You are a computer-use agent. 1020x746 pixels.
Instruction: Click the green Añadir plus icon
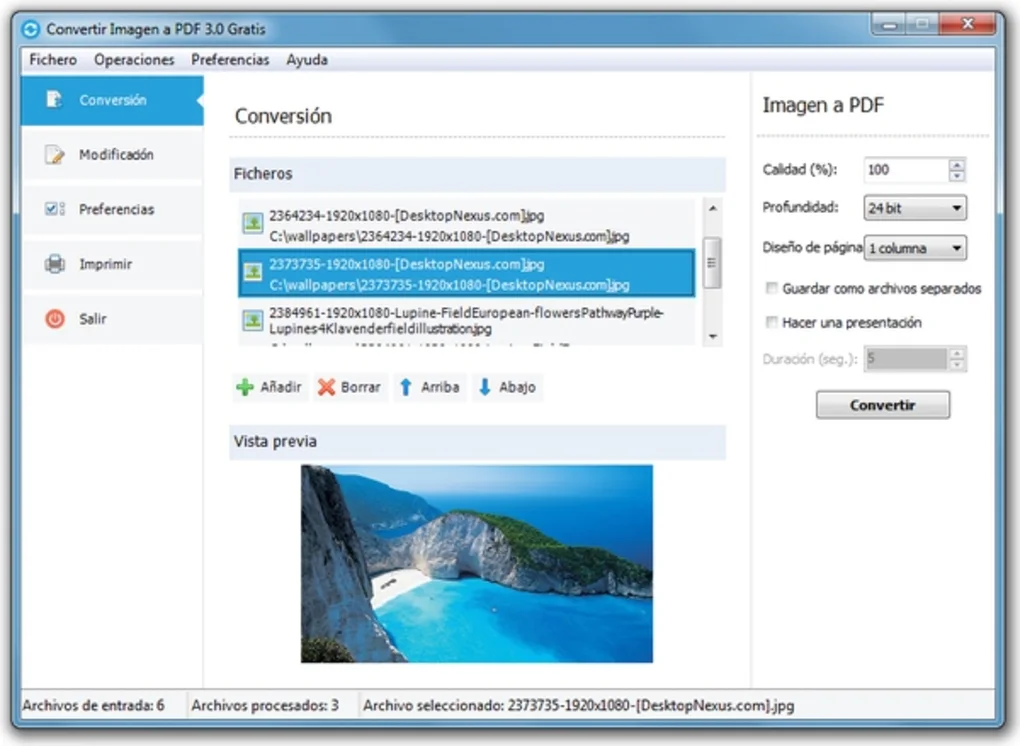(246, 386)
